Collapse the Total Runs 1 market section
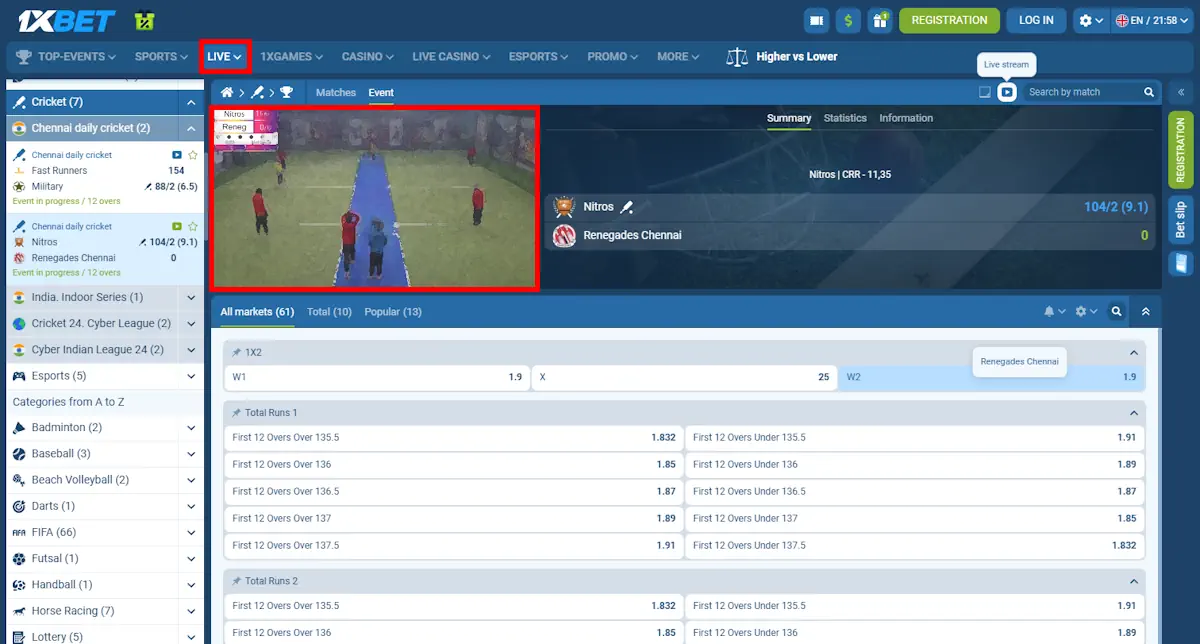 pyautogui.click(x=1133, y=412)
